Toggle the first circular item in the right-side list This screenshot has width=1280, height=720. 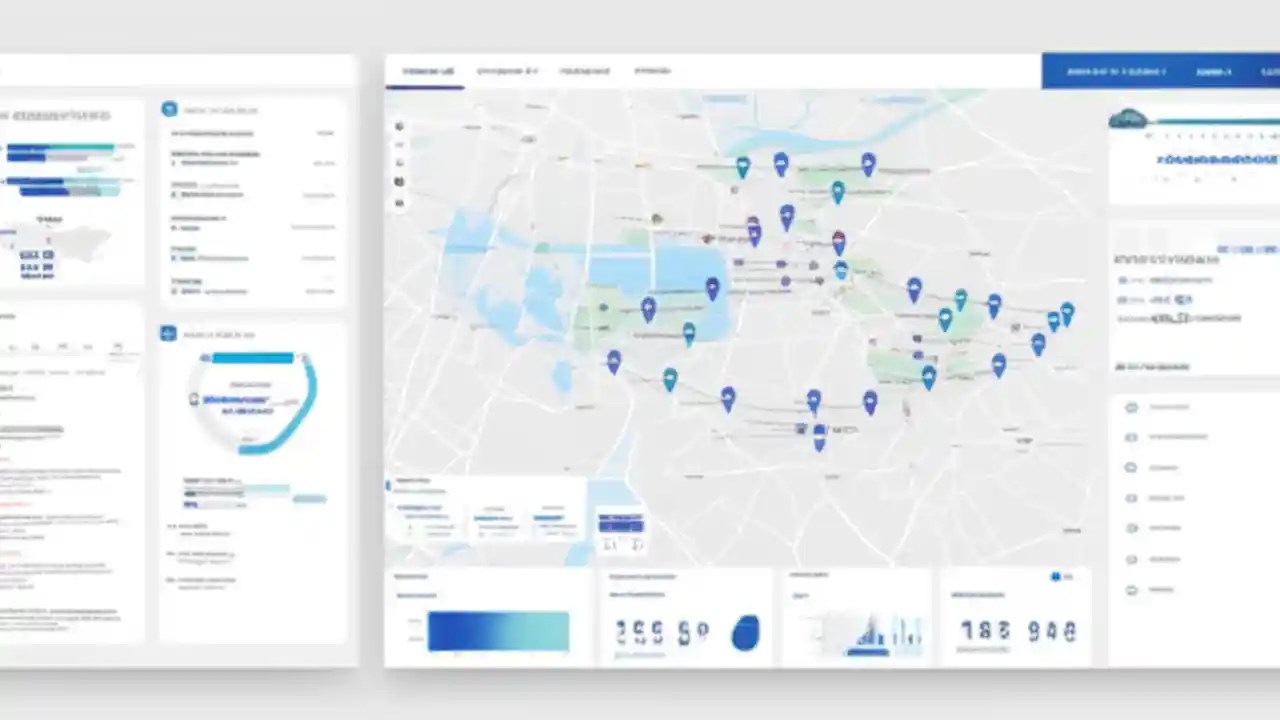1131,407
